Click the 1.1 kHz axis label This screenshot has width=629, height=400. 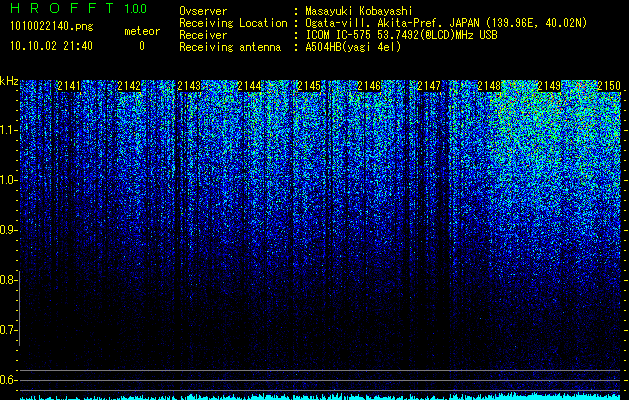click(x=8, y=130)
